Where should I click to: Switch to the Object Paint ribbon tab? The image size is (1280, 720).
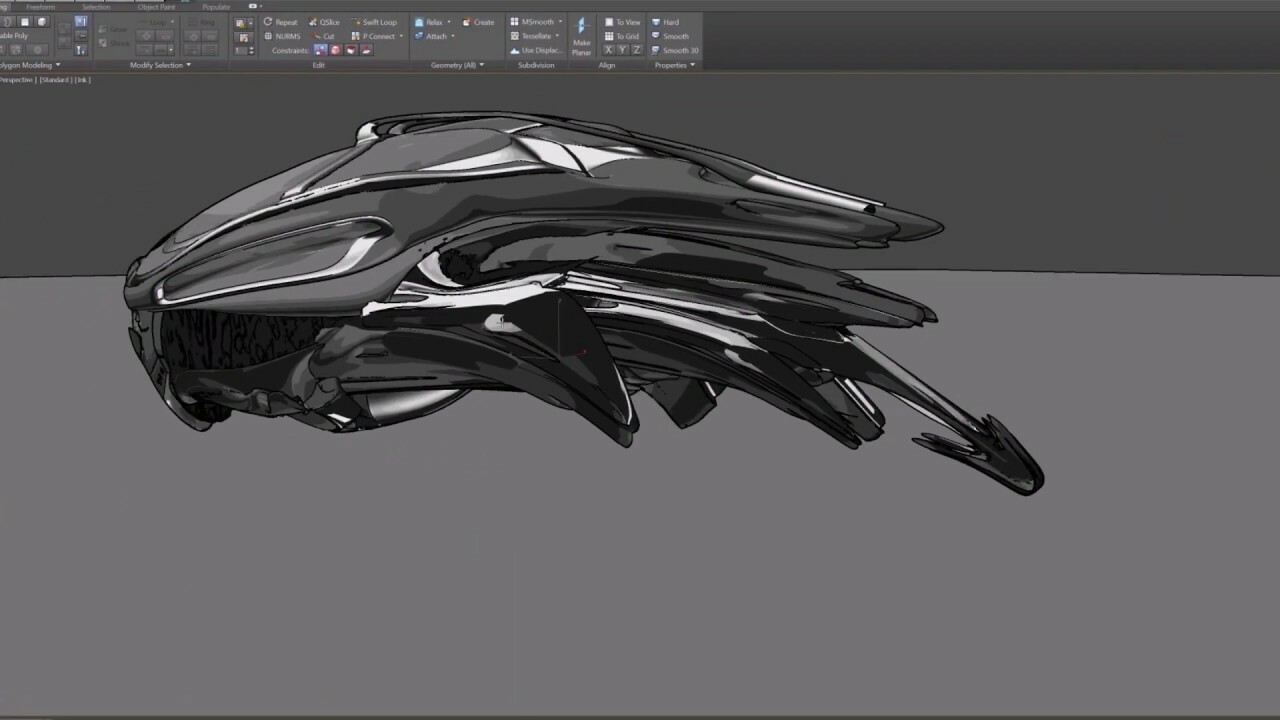tap(155, 6)
